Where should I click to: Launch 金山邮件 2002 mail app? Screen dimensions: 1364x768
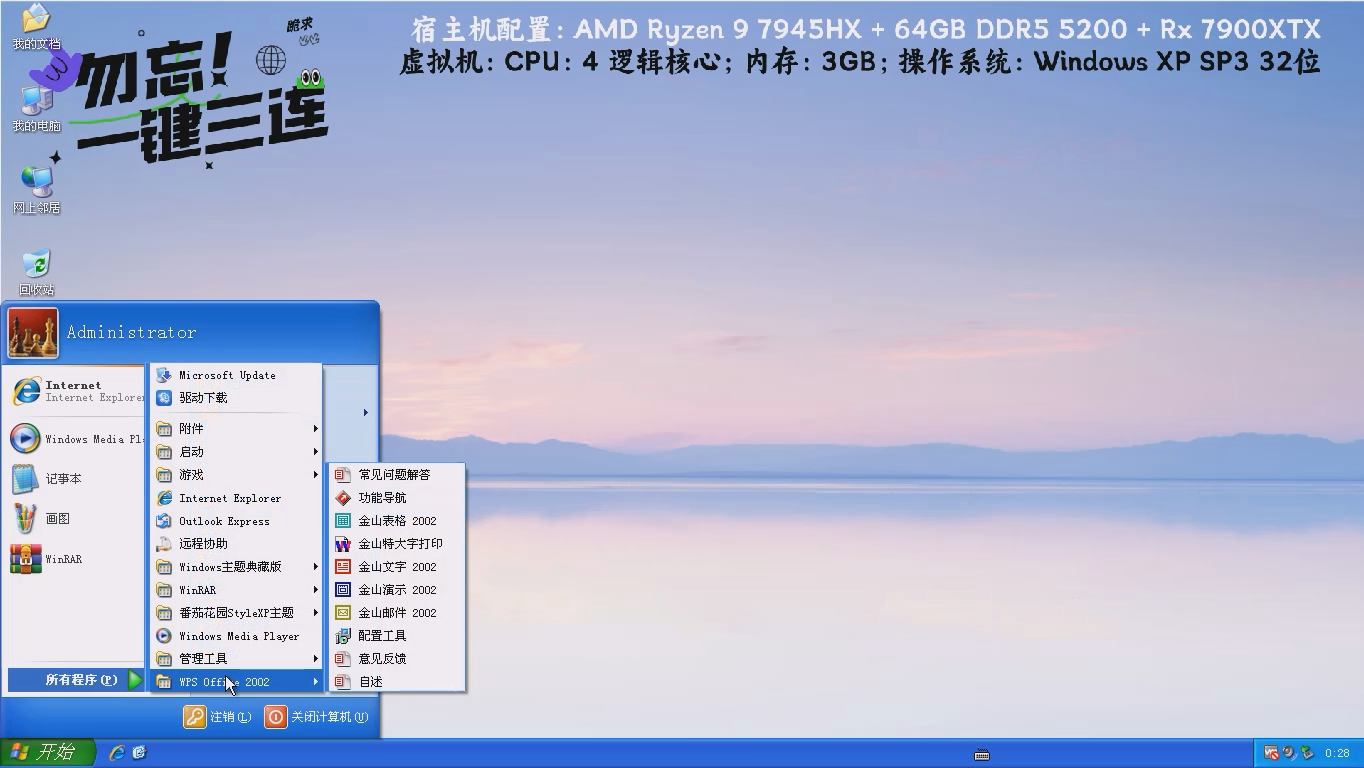tap(397, 613)
